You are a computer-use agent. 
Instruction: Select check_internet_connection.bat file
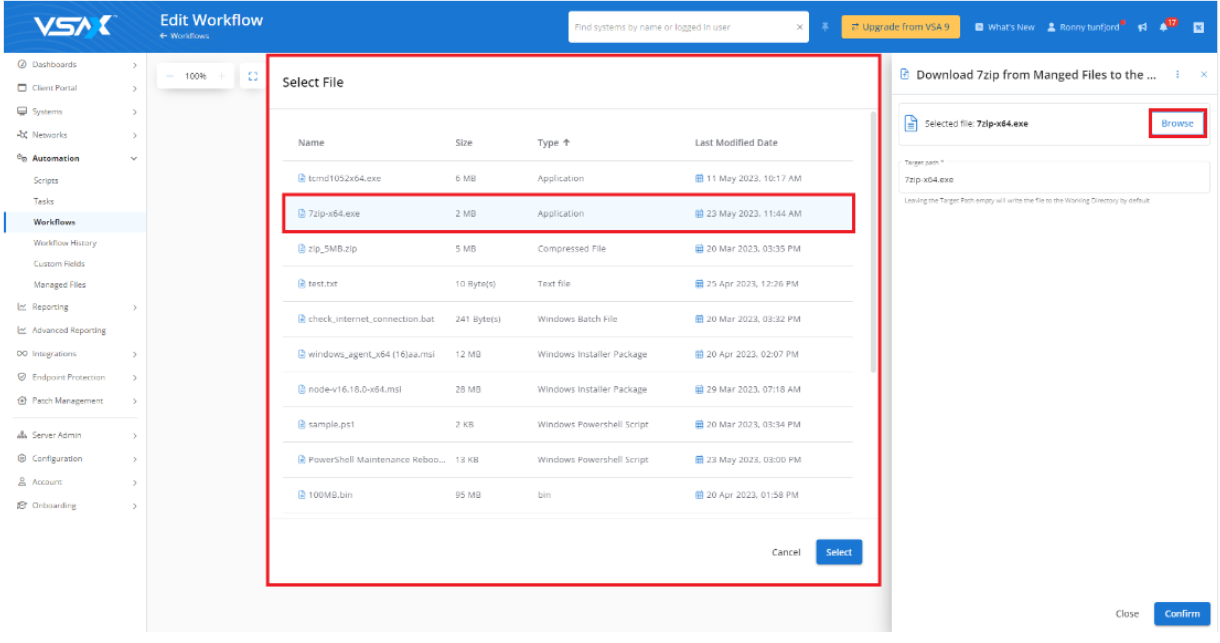point(568,319)
